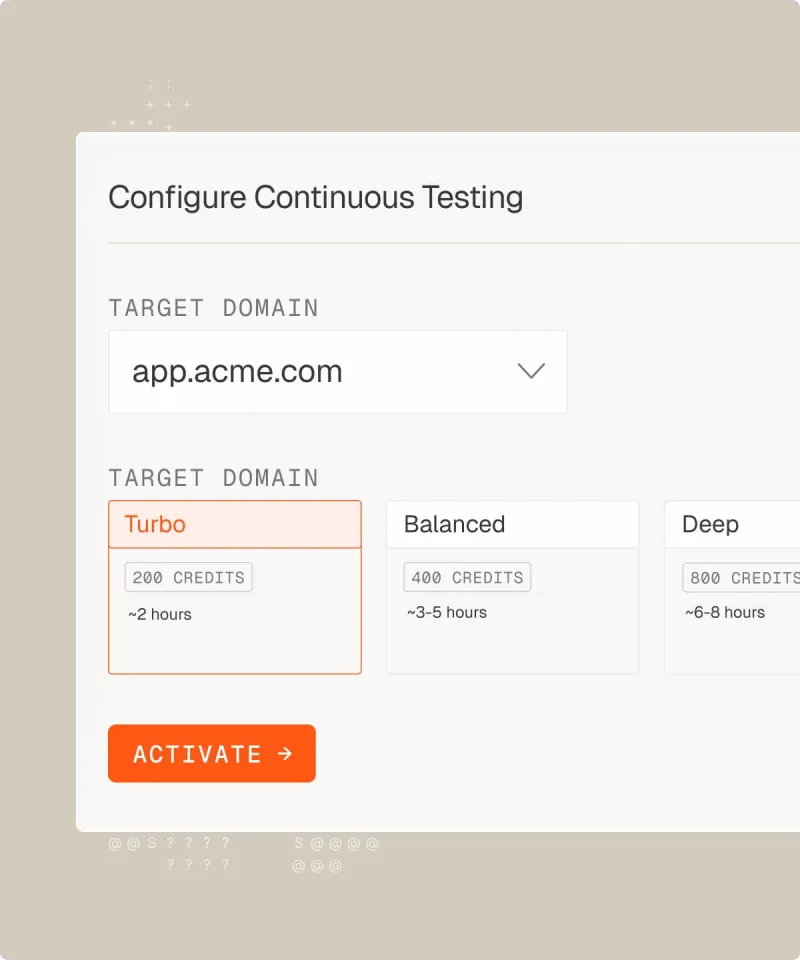Viewport: 800px width, 960px height.
Task: Click the 200 CREDITS badge in Turbo
Action: pyautogui.click(x=189, y=577)
